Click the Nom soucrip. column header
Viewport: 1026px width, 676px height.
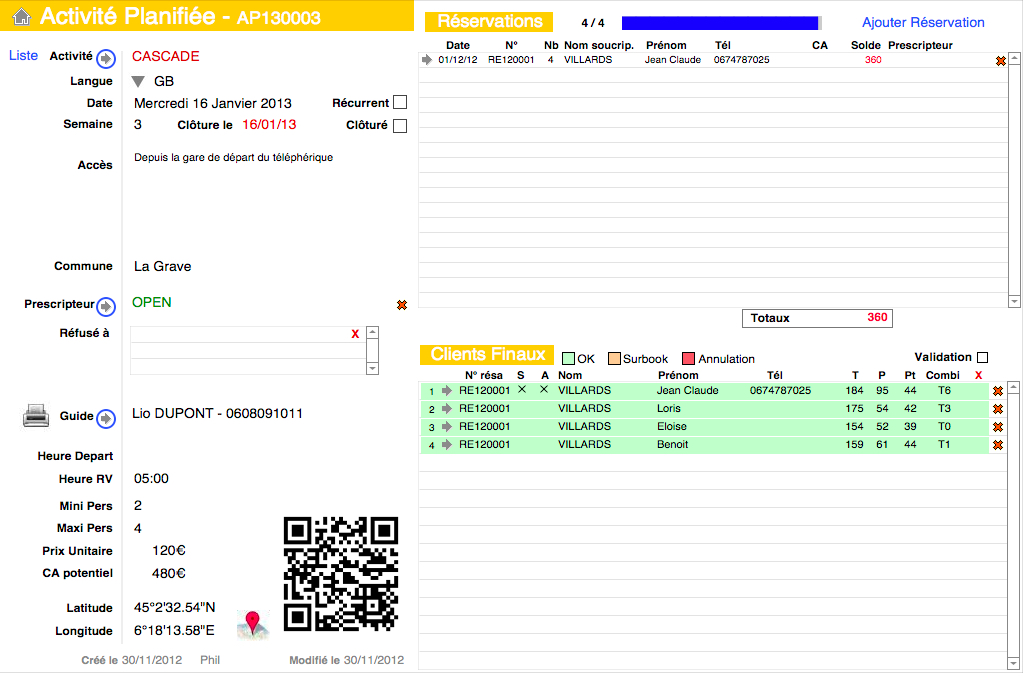599,45
